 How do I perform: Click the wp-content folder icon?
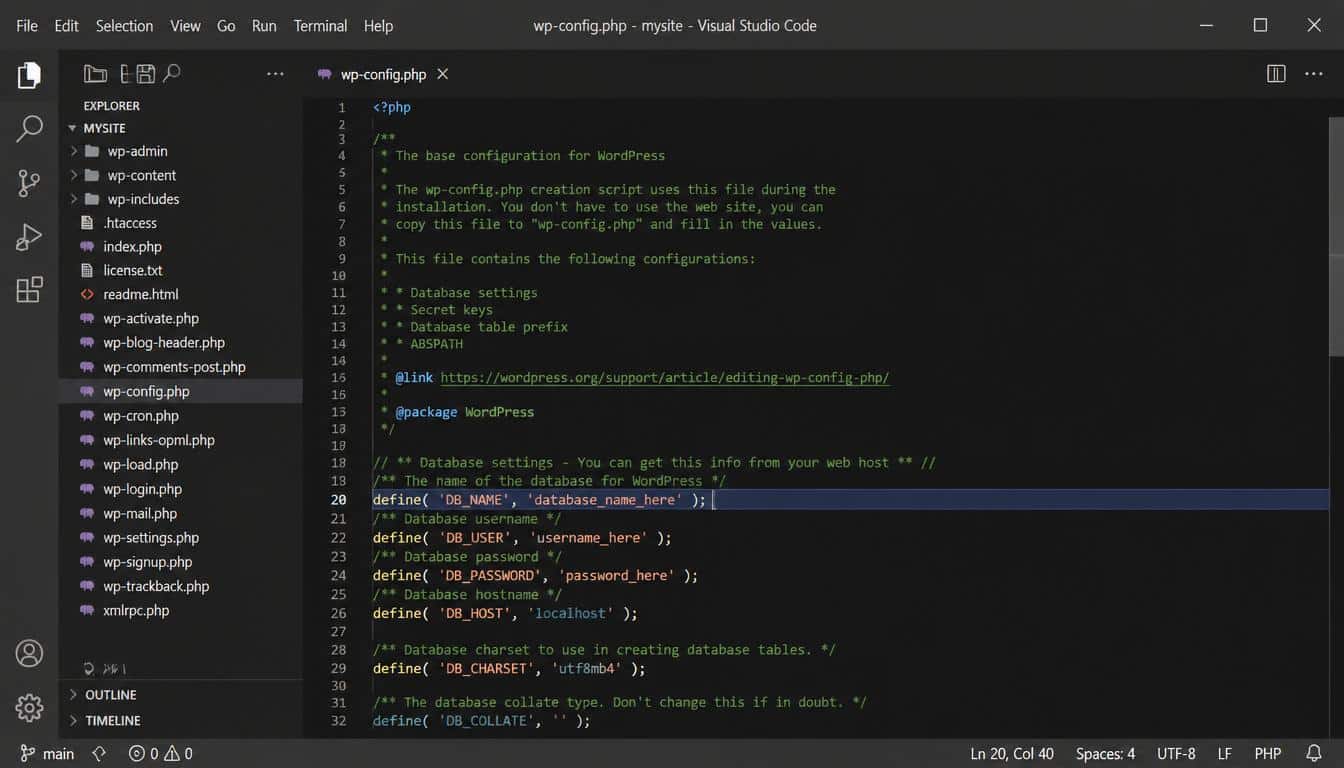(x=92, y=175)
